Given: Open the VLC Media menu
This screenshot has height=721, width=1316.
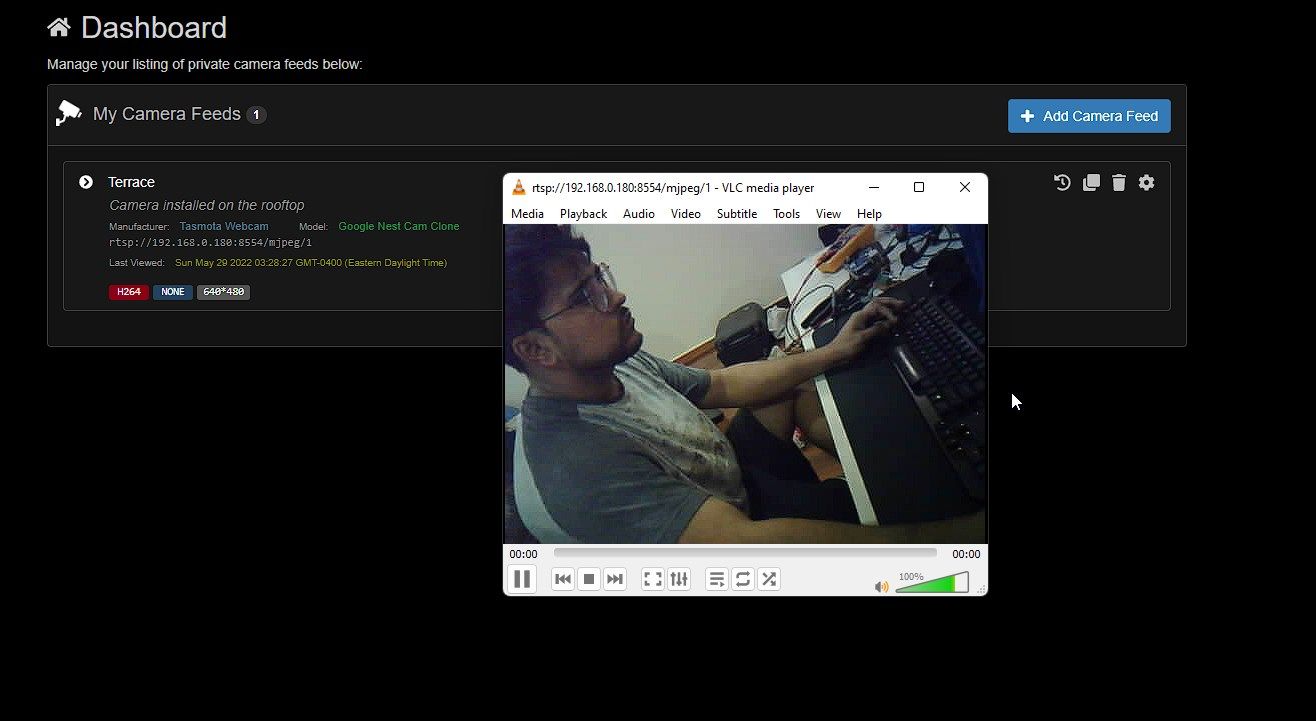Looking at the screenshot, I should 527,214.
